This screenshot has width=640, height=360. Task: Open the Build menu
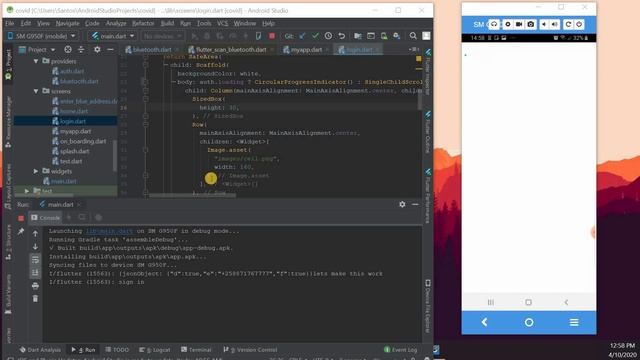[167, 23]
